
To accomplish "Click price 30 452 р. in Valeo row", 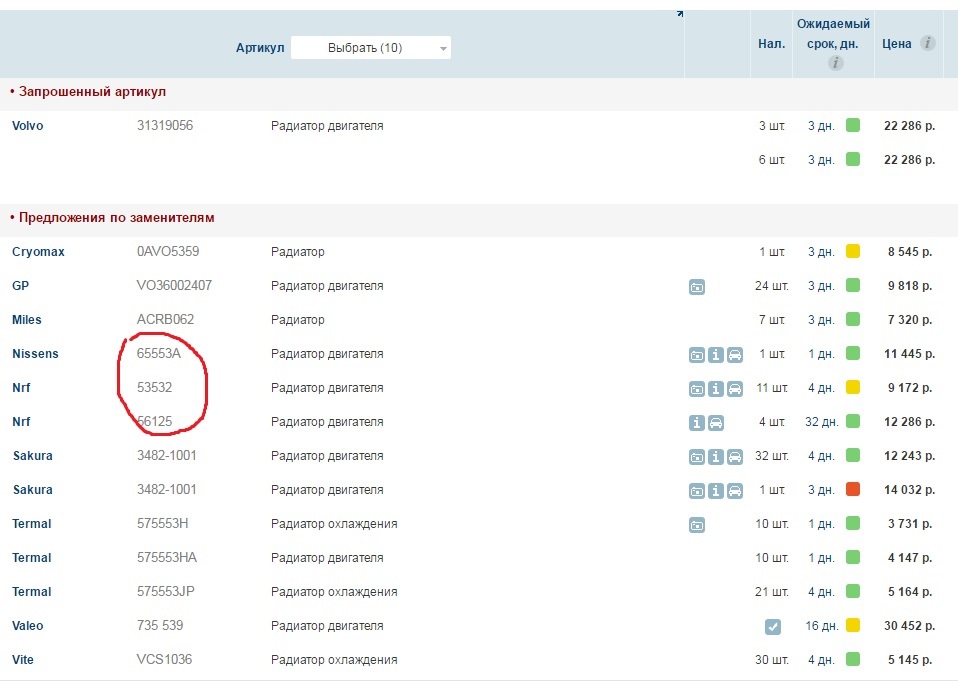I will pyautogui.click(x=909, y=625).
